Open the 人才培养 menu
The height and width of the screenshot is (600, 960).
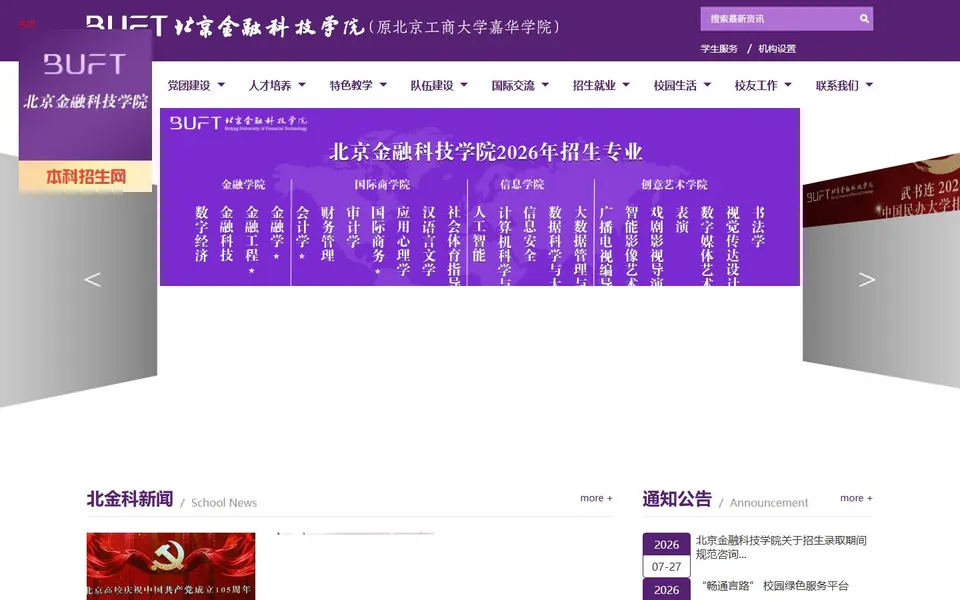click(269, 85)
